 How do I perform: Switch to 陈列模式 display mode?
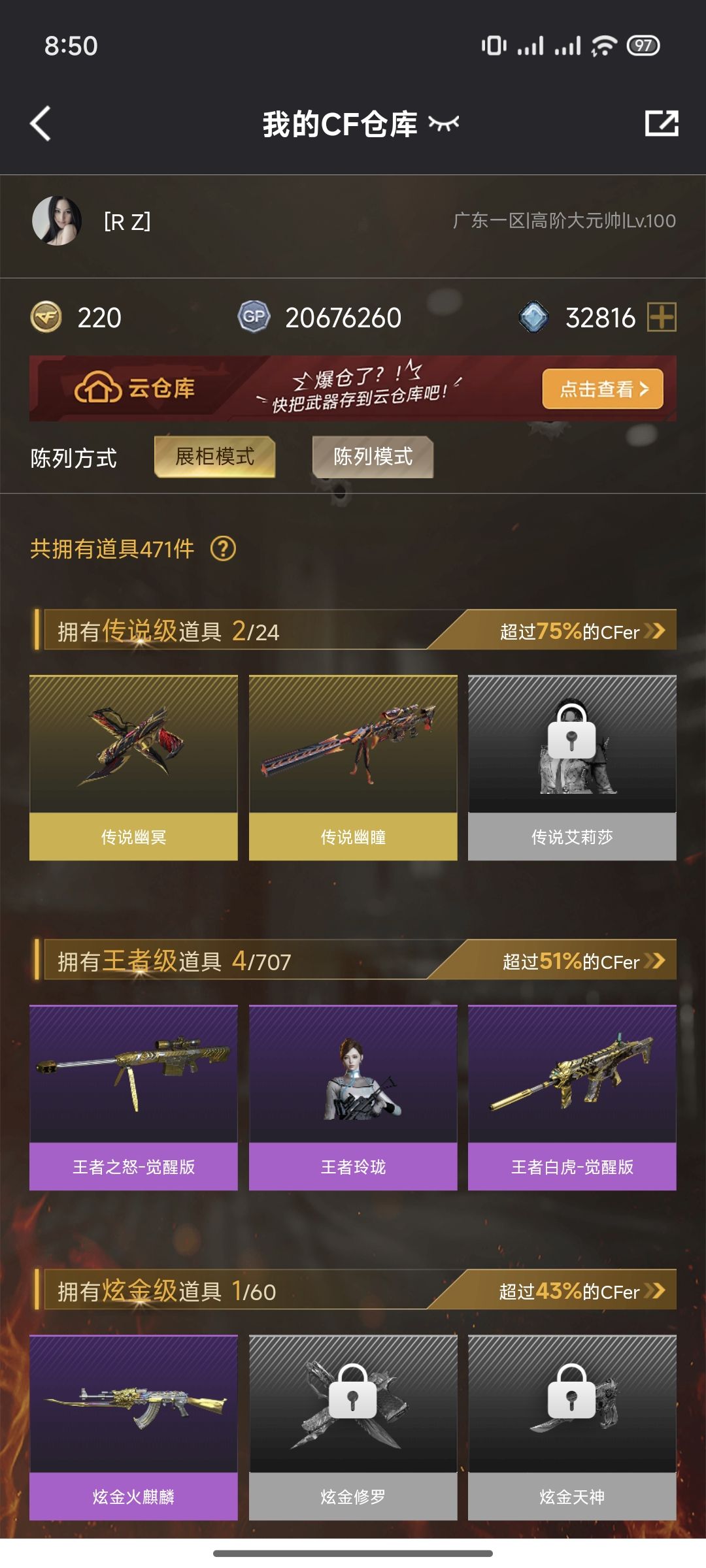click(x=373, y=457)
